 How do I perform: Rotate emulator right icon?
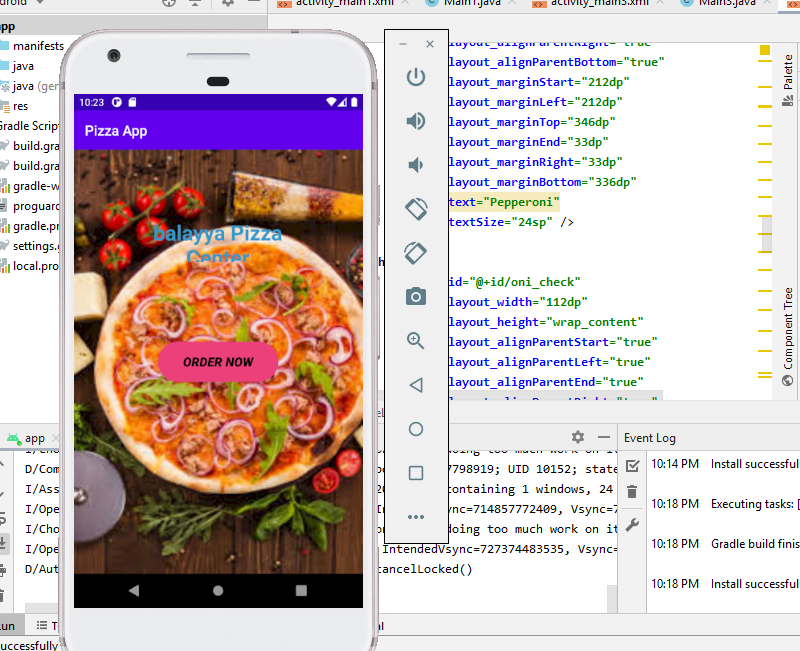pos(416,253)
